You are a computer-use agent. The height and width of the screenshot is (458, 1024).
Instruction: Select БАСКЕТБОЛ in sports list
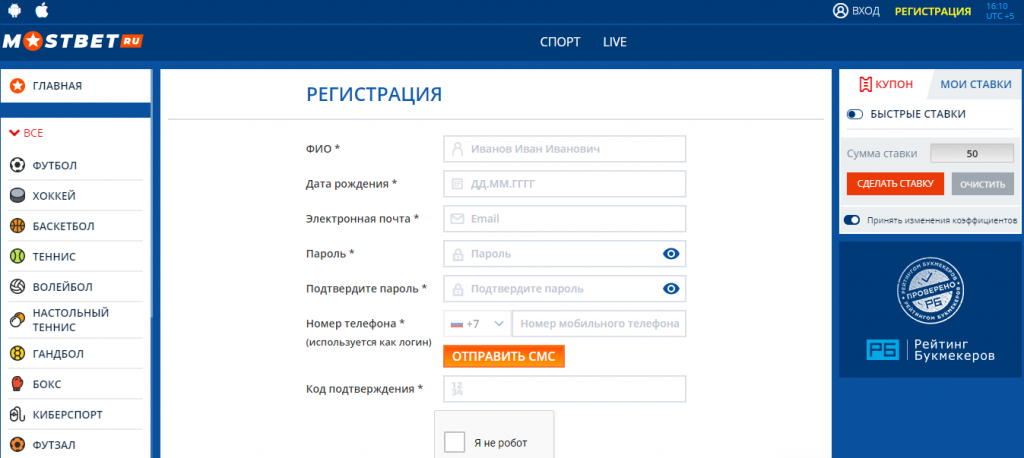click(76, 226)
